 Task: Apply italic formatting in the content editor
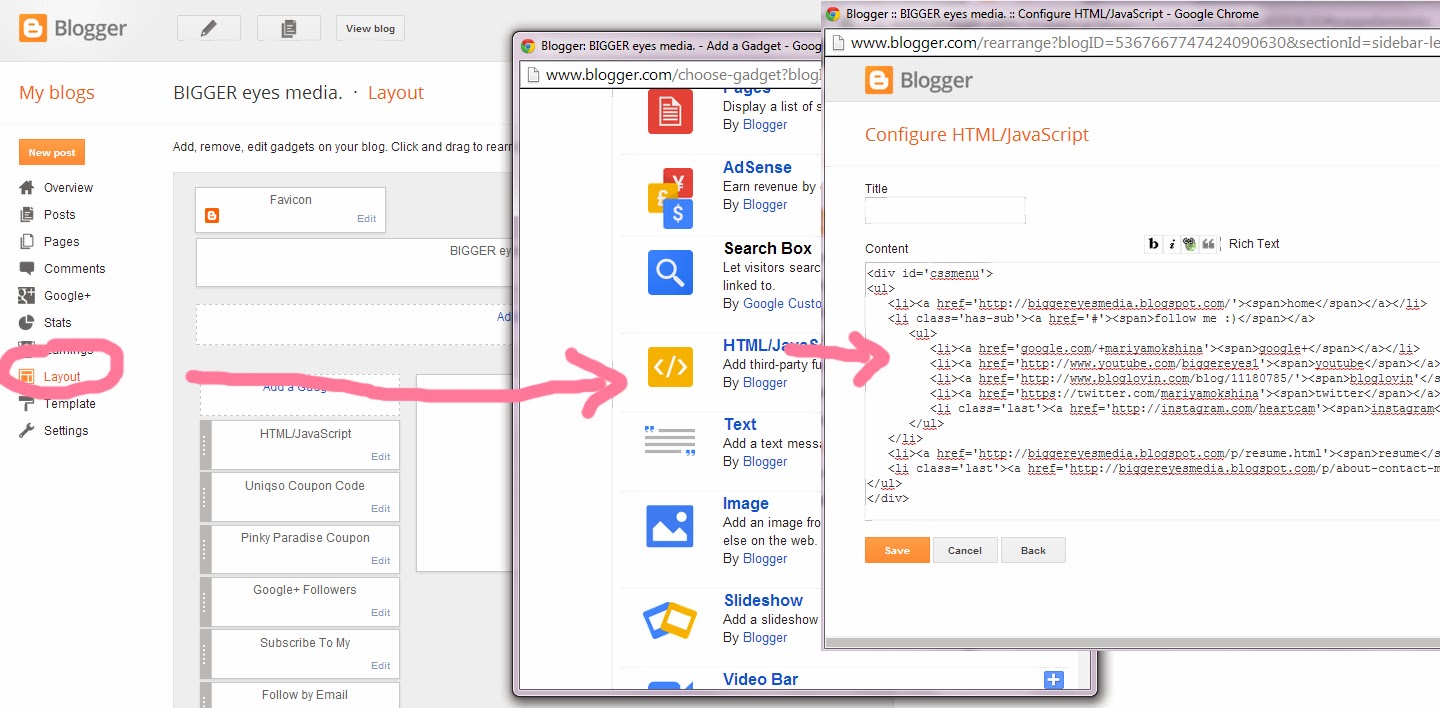[x=1170, y=243]
